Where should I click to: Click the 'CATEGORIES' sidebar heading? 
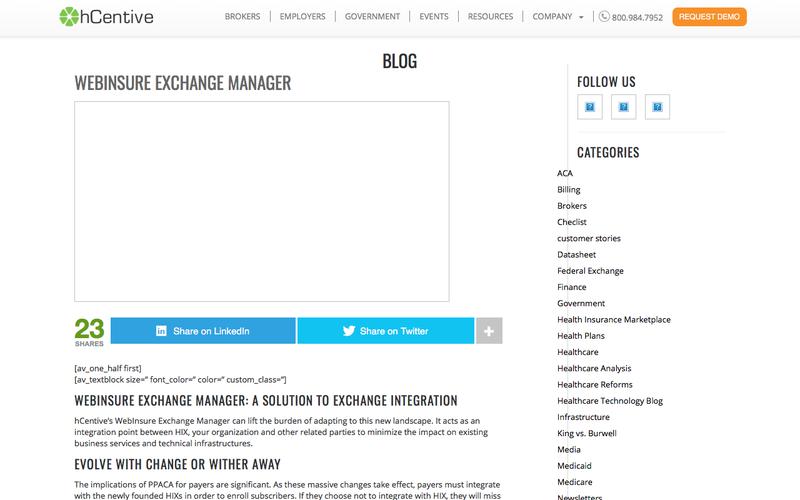point(608,153)
